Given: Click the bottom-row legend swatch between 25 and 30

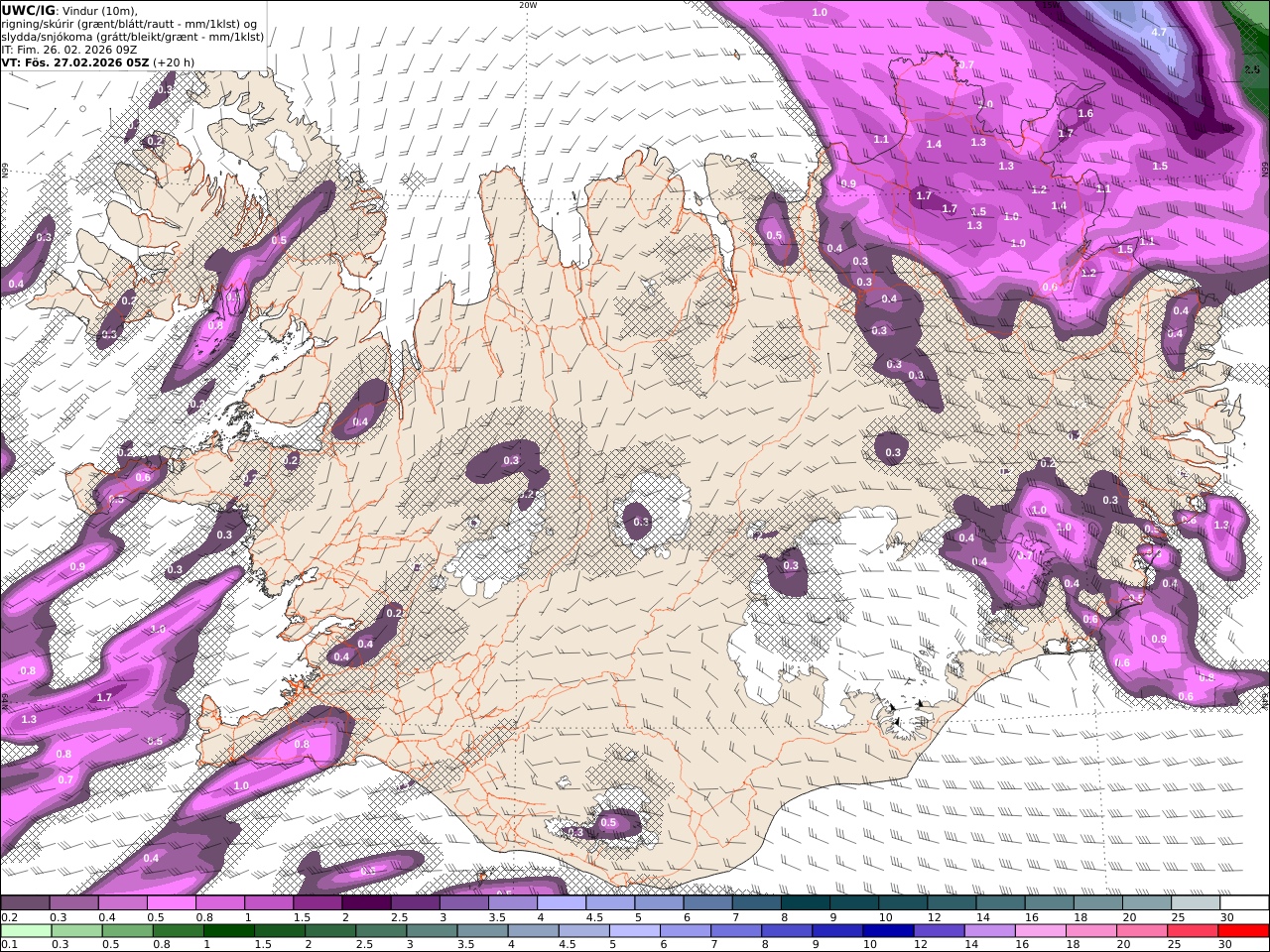Looking at the screenshot, I should click(1193, 931).
